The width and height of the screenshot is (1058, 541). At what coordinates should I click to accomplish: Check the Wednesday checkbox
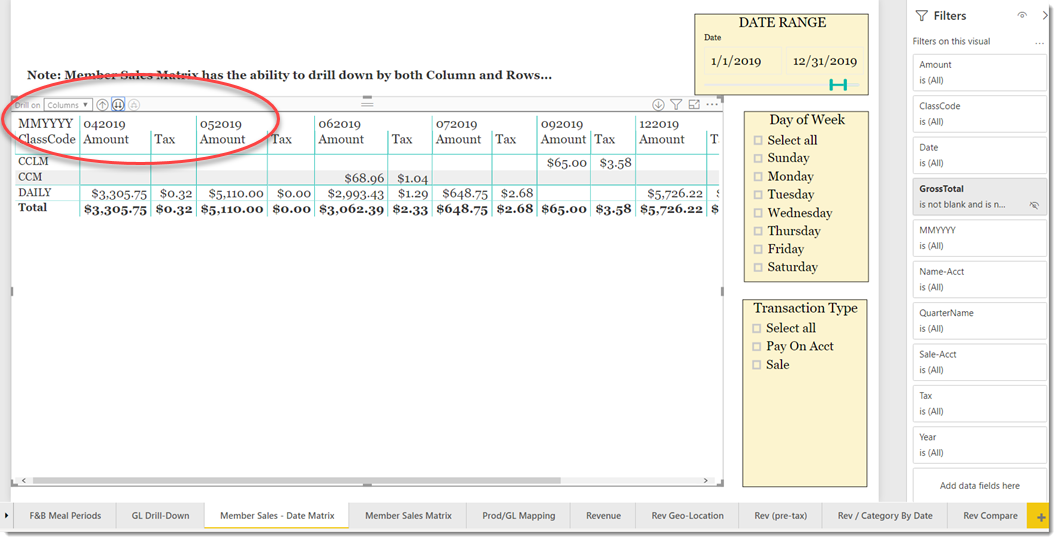pos(758,213)
